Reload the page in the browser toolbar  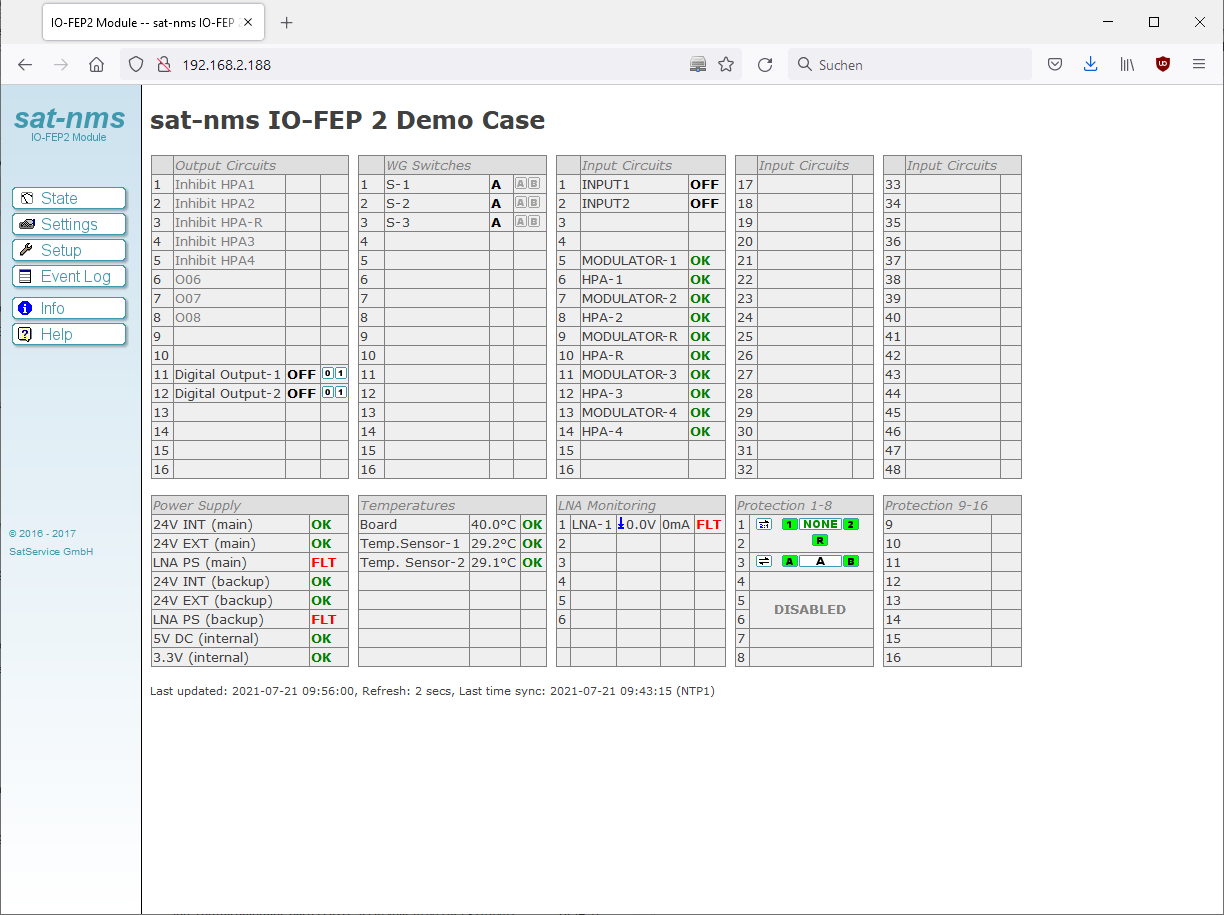pos(765,64)
